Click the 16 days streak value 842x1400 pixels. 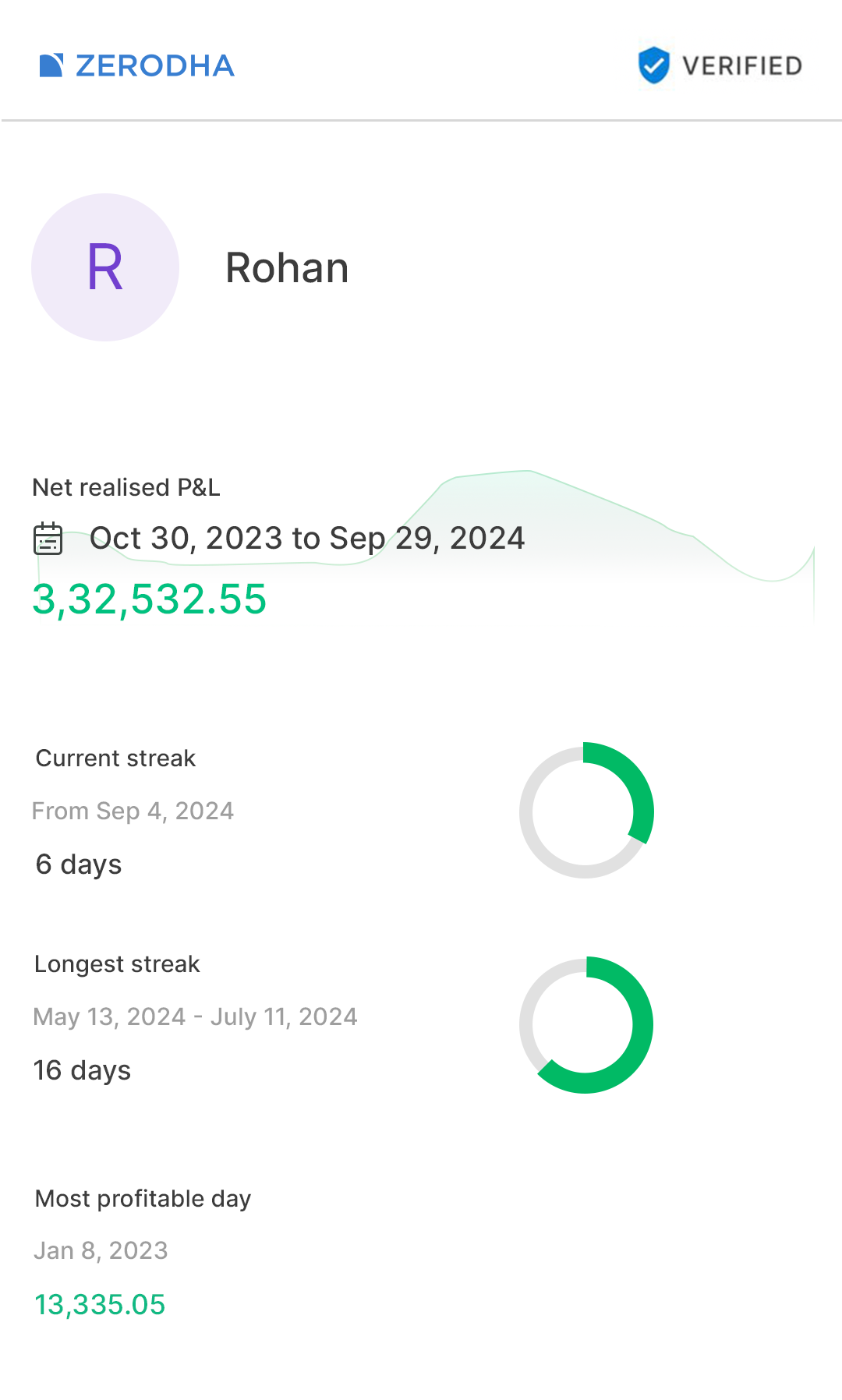(x=82, y=1070)
